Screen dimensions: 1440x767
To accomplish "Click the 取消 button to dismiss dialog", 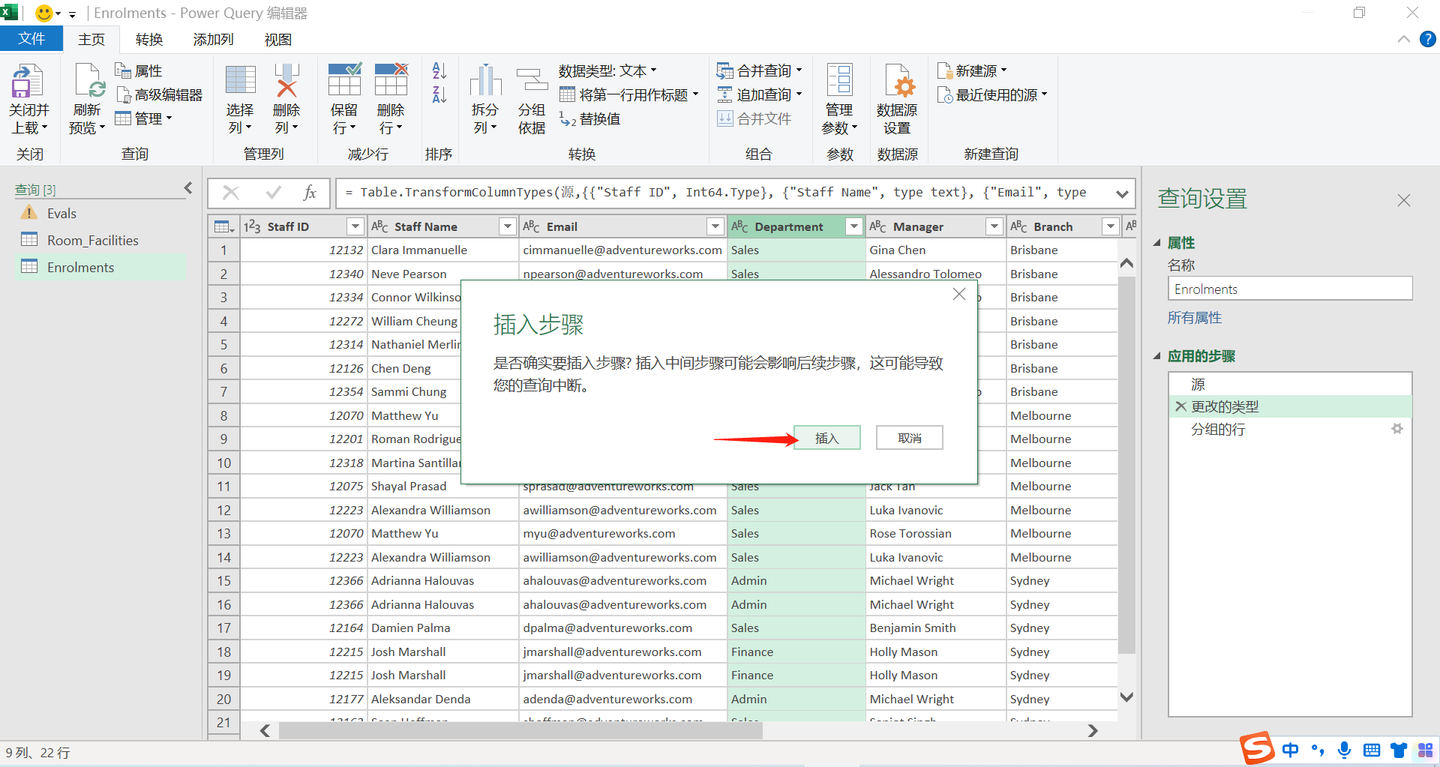I will 909,437.
